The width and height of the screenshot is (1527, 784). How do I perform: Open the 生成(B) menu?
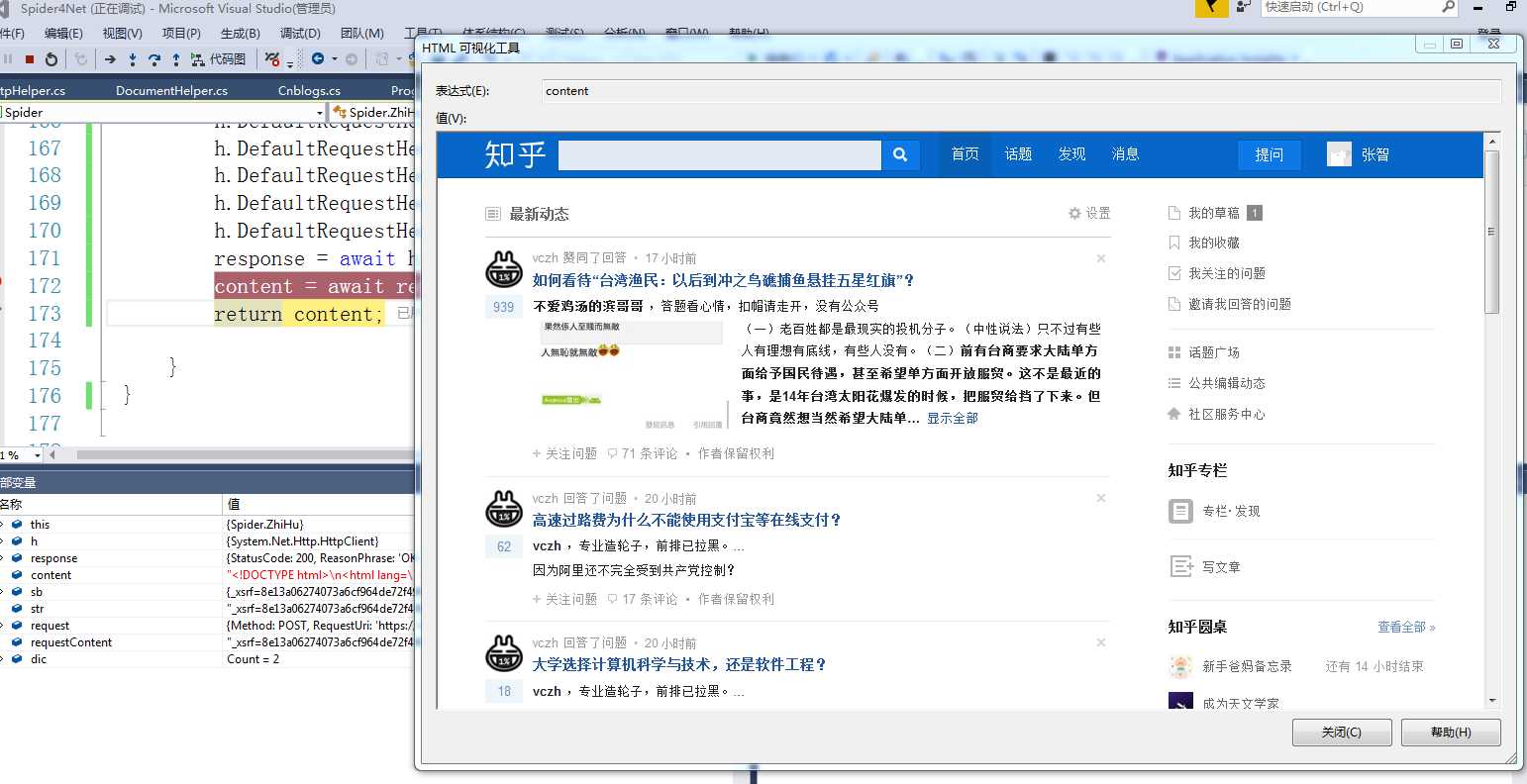[x=240, y=33]
